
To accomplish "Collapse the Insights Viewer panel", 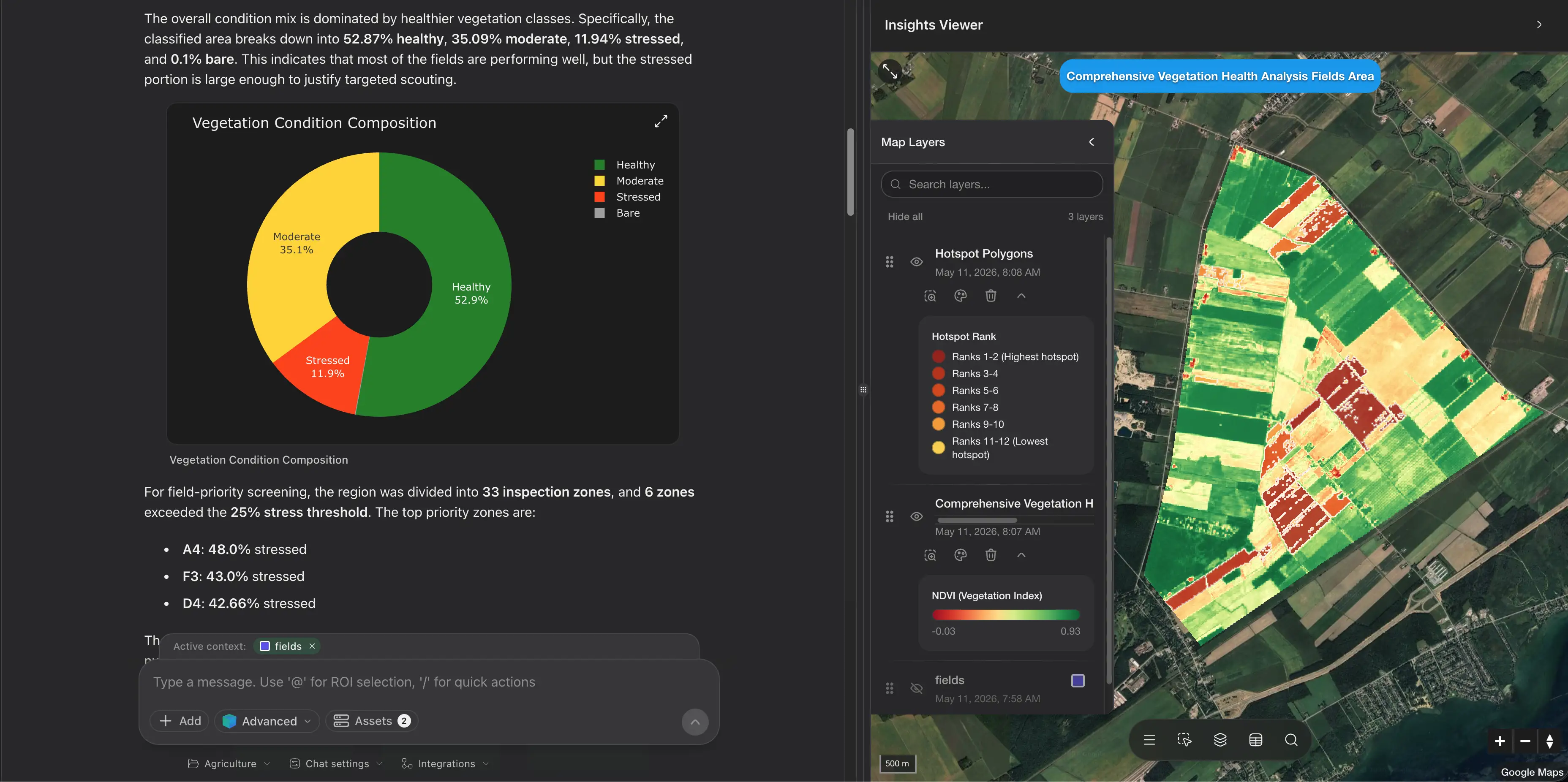I will (x=1539, y=25).
